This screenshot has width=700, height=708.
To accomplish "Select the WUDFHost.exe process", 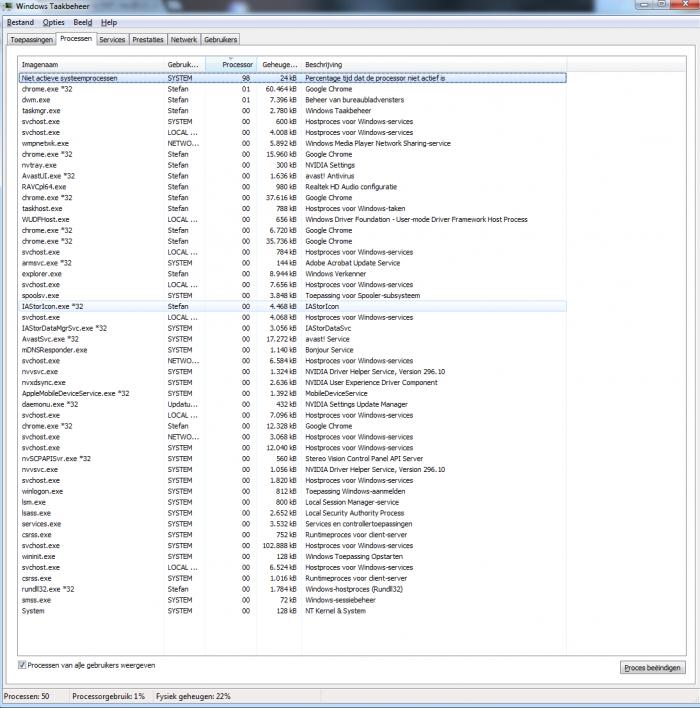I will (293, 219).
